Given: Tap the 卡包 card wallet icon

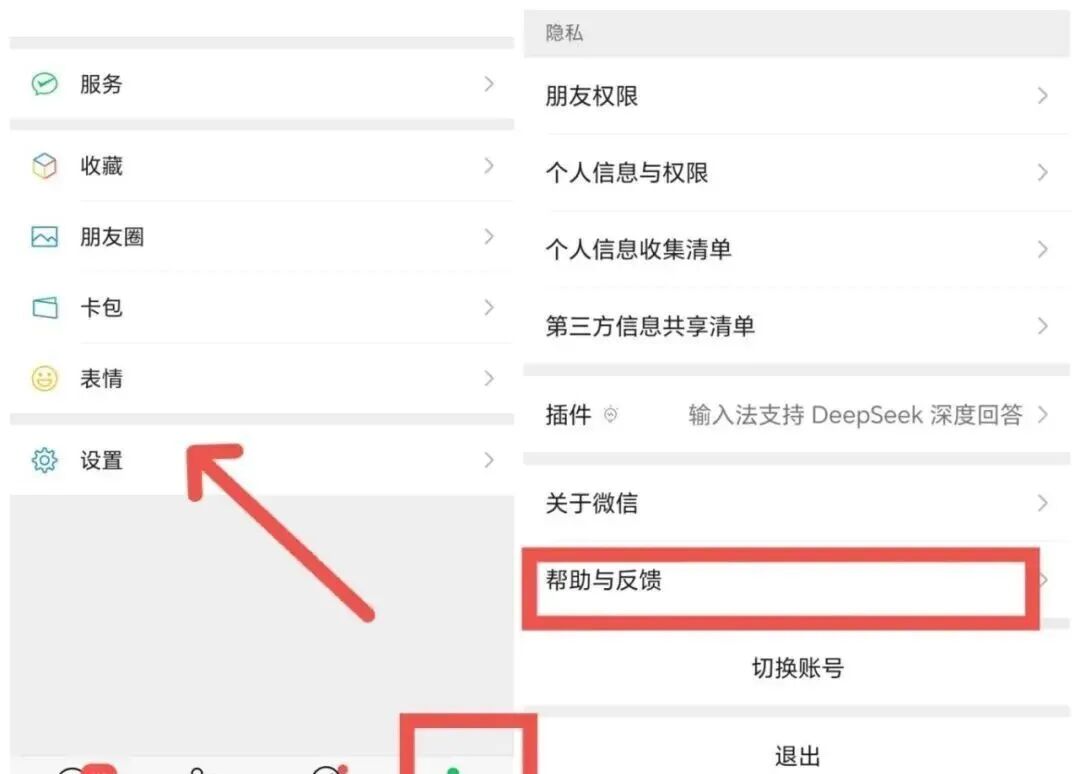Looking at the screenshot, I should (45, 308).
